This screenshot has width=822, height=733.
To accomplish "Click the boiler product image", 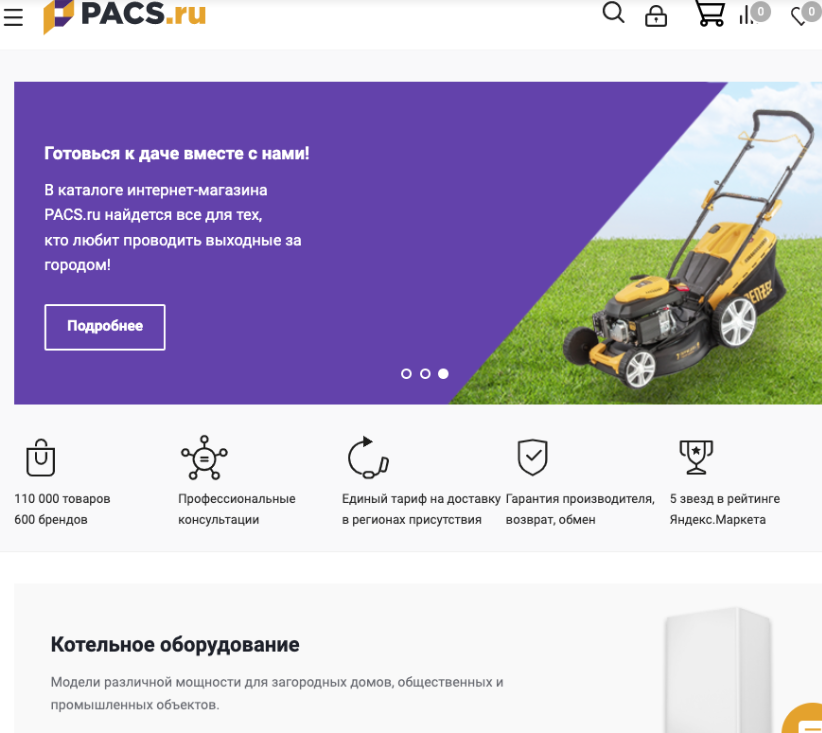I will [x=718, y=670].
